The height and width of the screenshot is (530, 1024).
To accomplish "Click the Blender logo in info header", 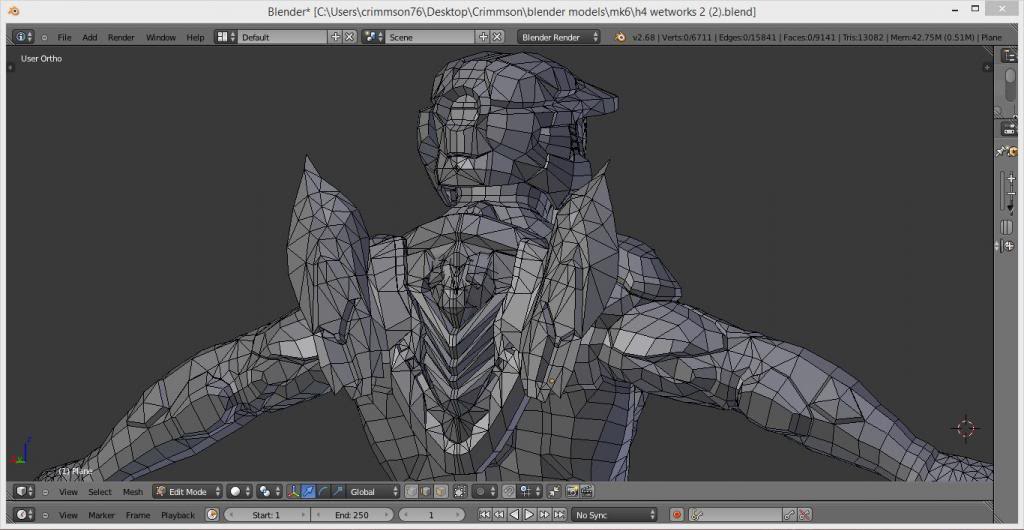I will (x=620, y=37).
